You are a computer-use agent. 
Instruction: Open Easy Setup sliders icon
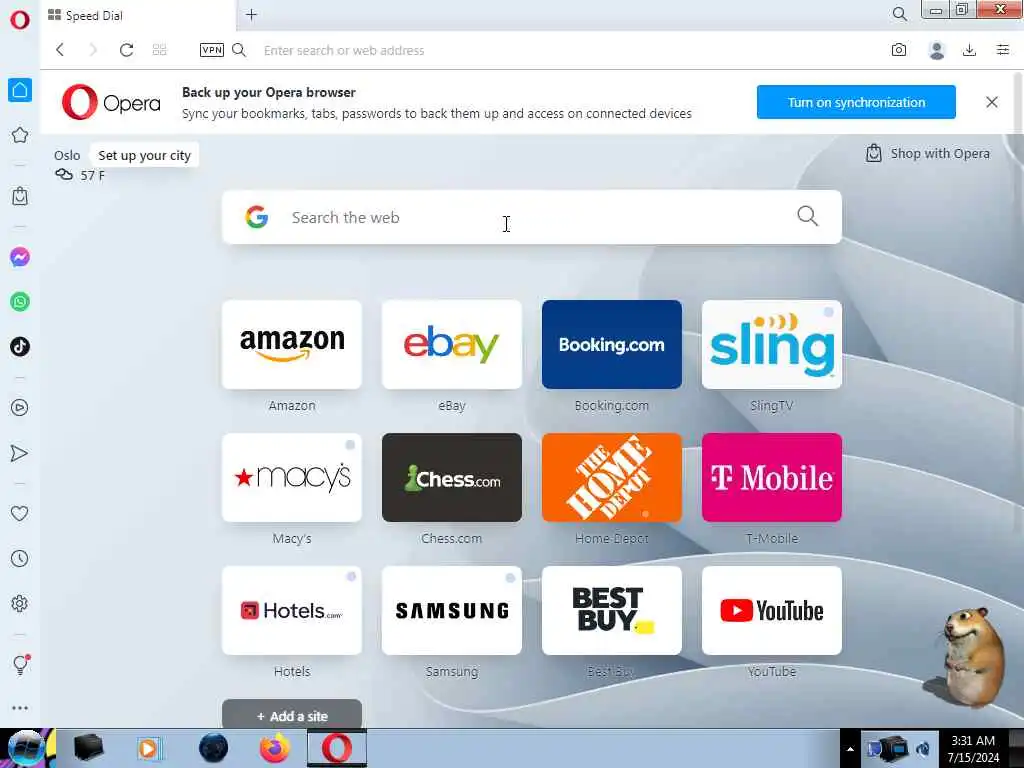[x=1003, y=50]
